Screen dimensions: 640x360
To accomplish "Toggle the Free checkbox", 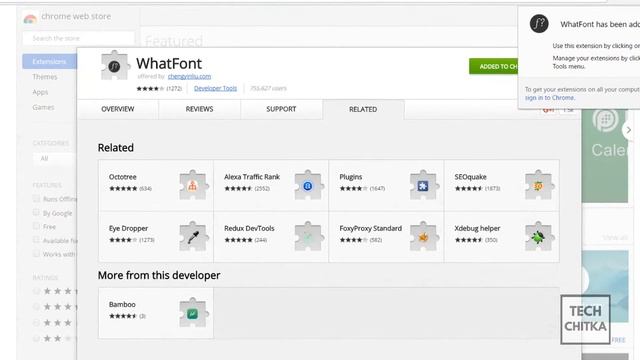I will click(36, 226).
